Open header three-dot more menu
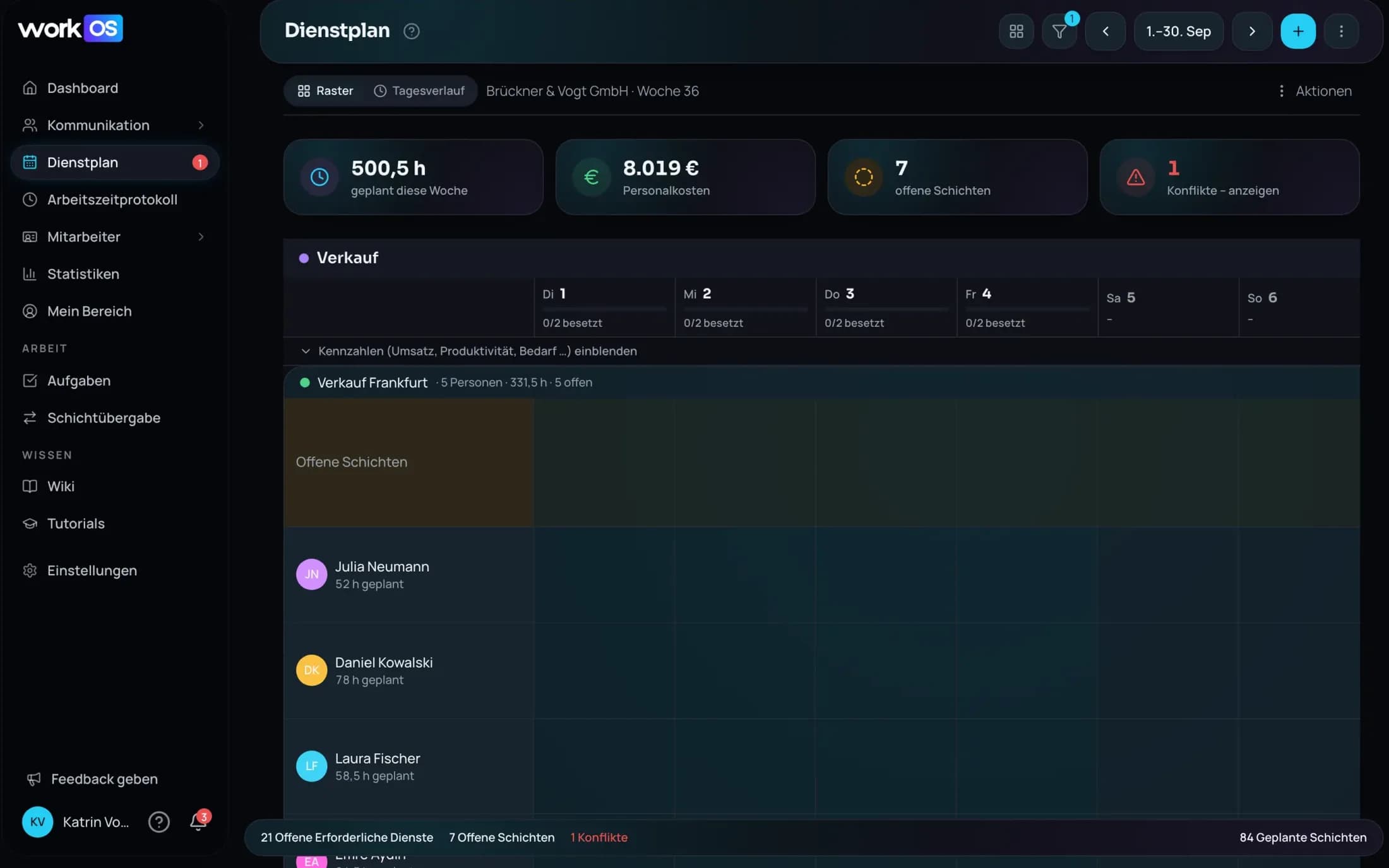1389x868 pixels. (x=1342, y=31)
